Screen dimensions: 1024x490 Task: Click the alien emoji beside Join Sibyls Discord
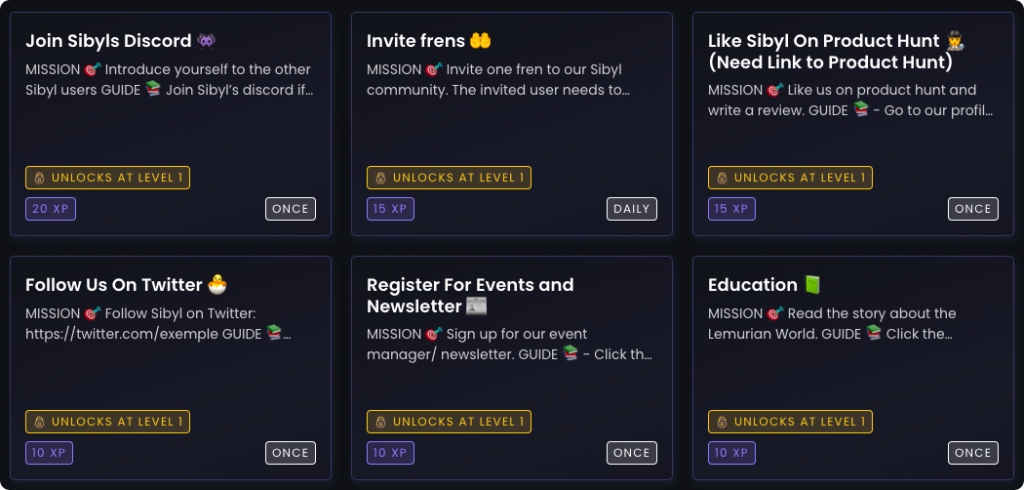tap(206, 41)
